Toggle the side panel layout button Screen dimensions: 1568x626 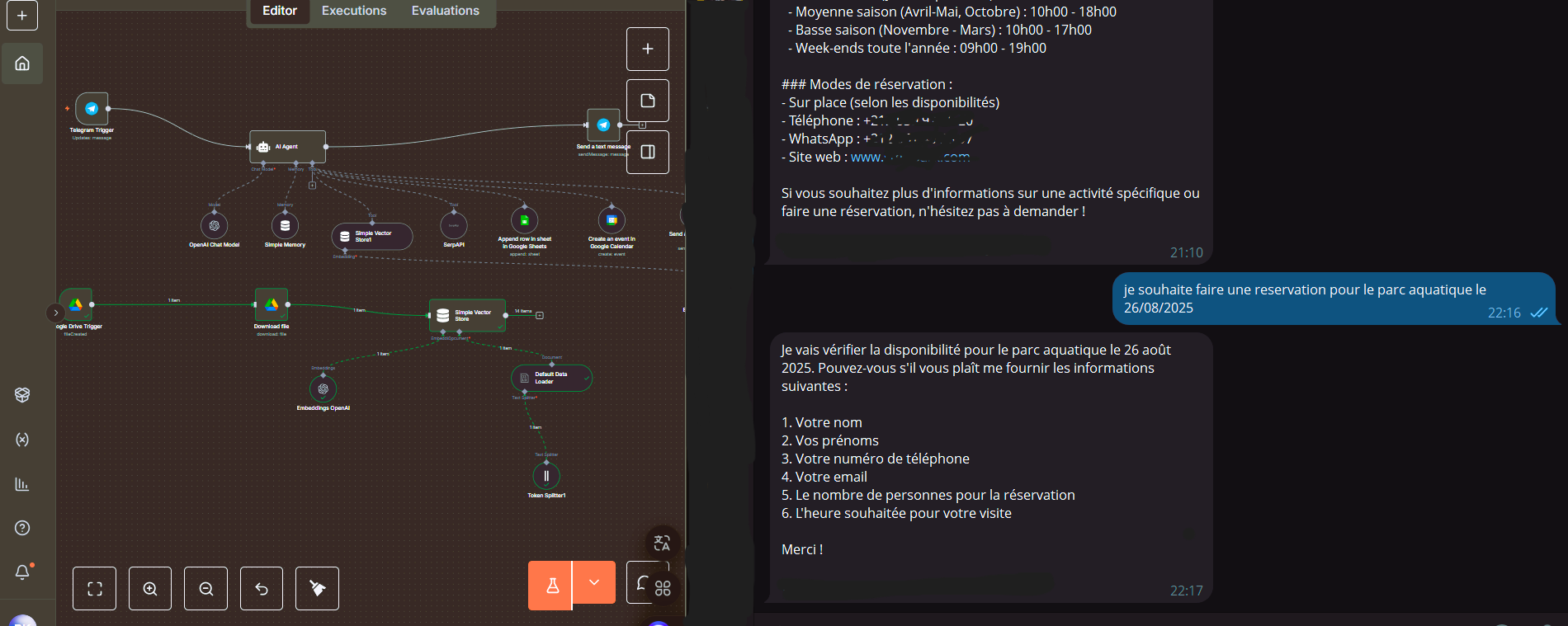pyautogui.click(x=648, y=152)
